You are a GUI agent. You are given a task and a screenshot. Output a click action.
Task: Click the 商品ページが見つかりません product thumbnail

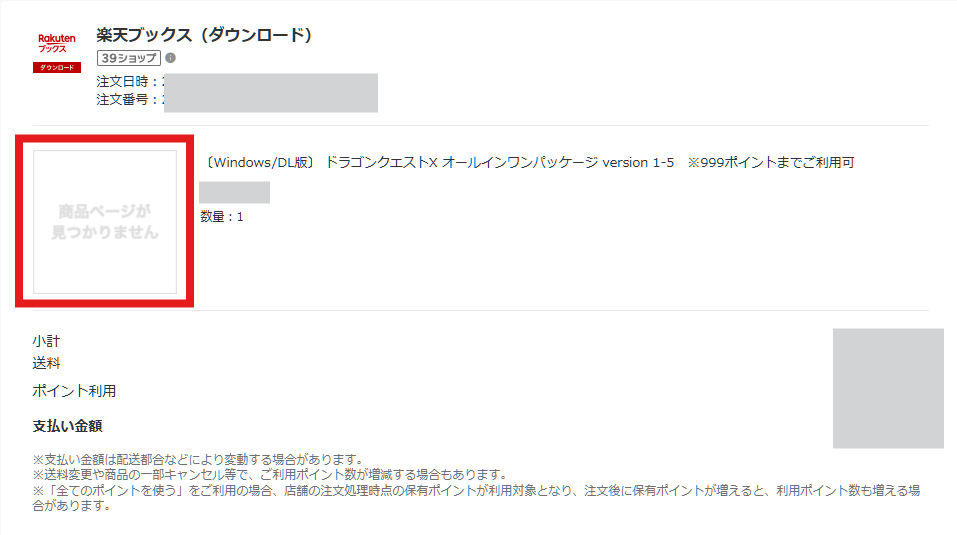click(x=105, y=222)
